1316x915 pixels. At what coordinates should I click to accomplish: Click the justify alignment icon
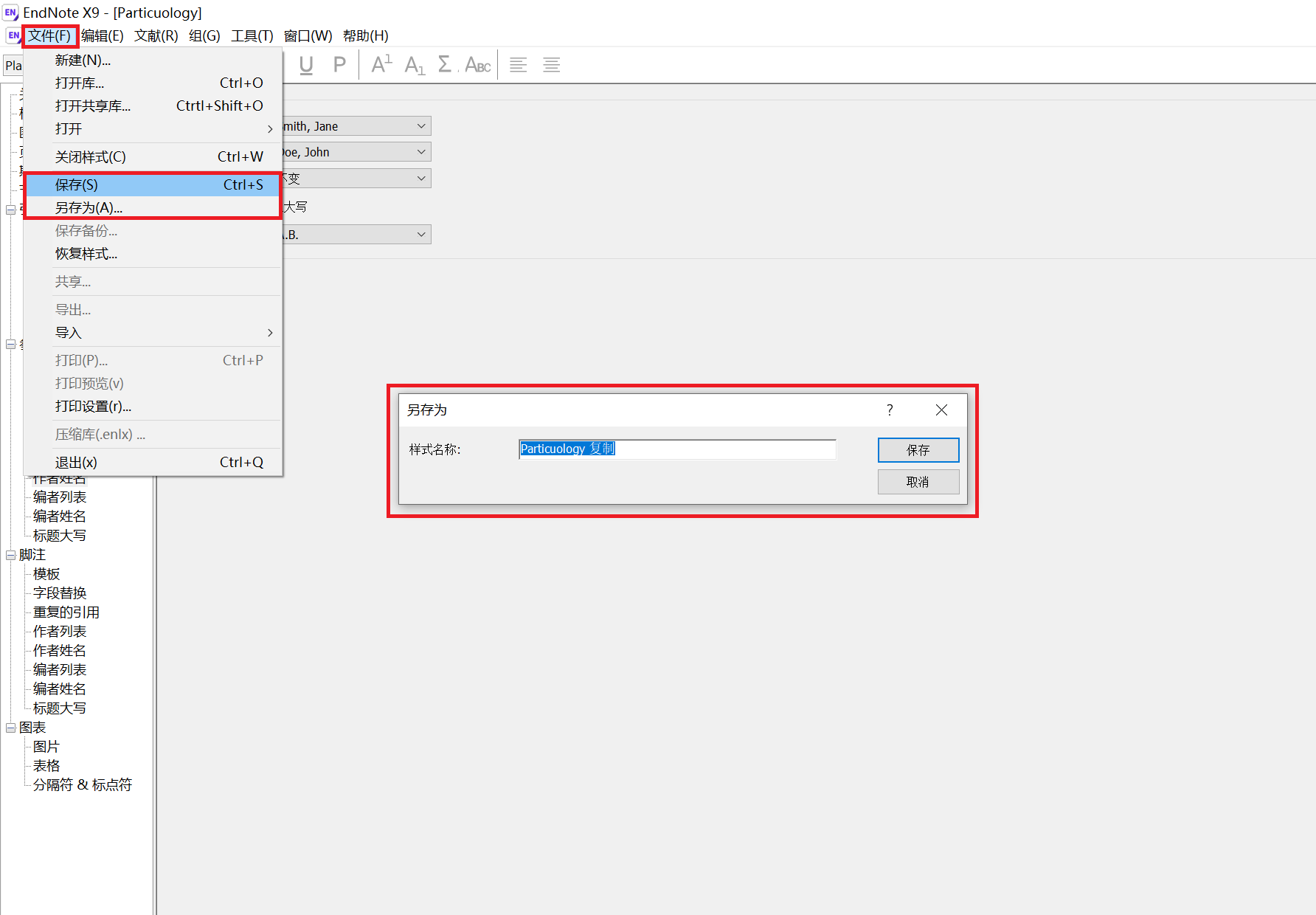click(551, 65)
